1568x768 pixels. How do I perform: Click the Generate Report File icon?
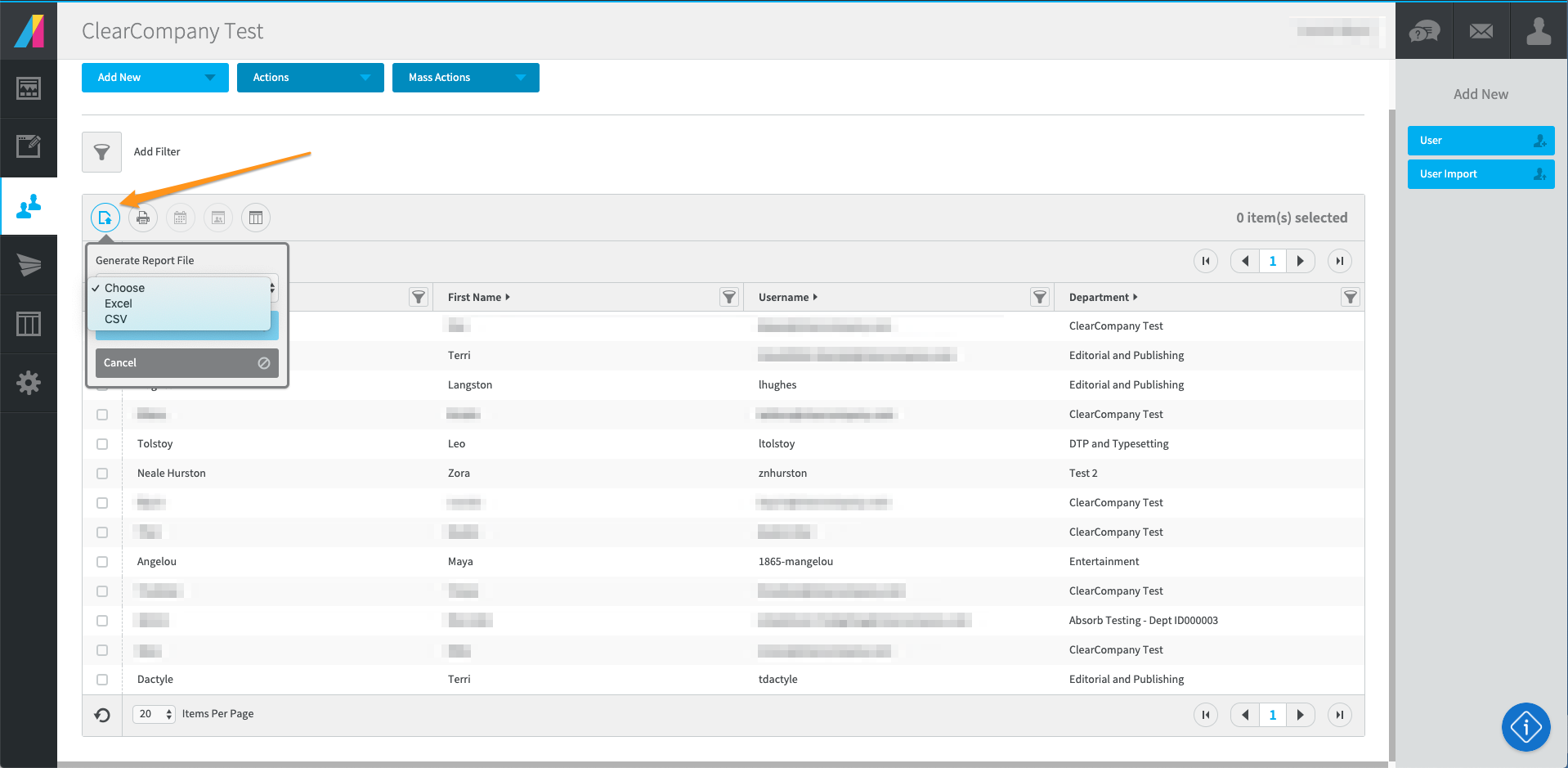coord(105,218)
